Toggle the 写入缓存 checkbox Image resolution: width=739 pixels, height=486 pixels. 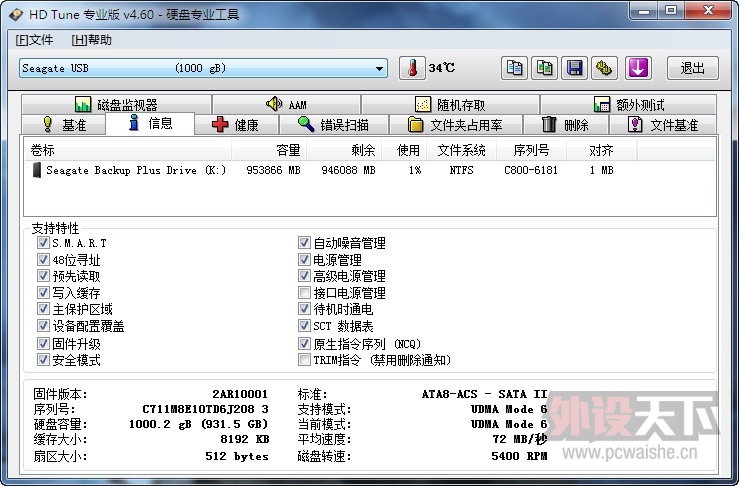click(x=43, y=292)
